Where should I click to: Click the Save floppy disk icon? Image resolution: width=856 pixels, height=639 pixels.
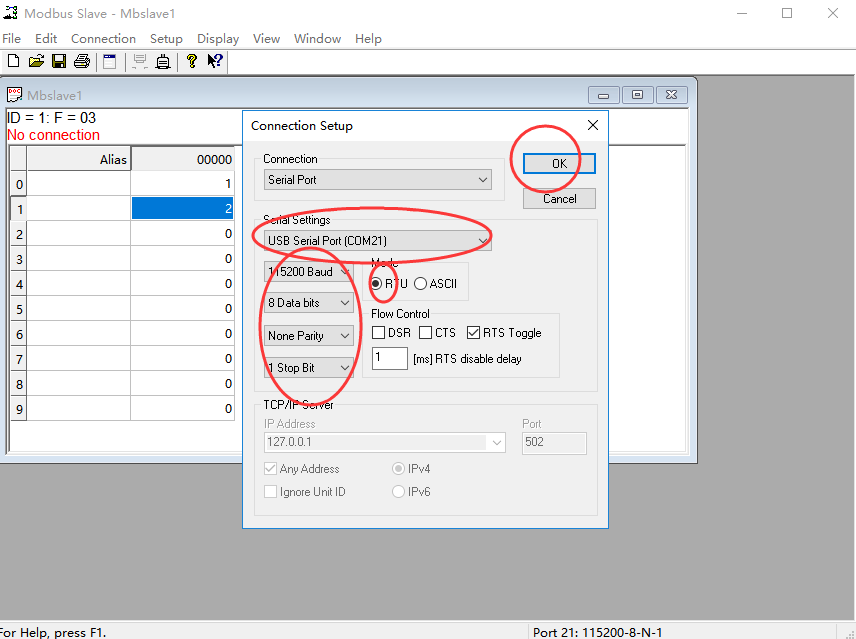tap(59, 61)
